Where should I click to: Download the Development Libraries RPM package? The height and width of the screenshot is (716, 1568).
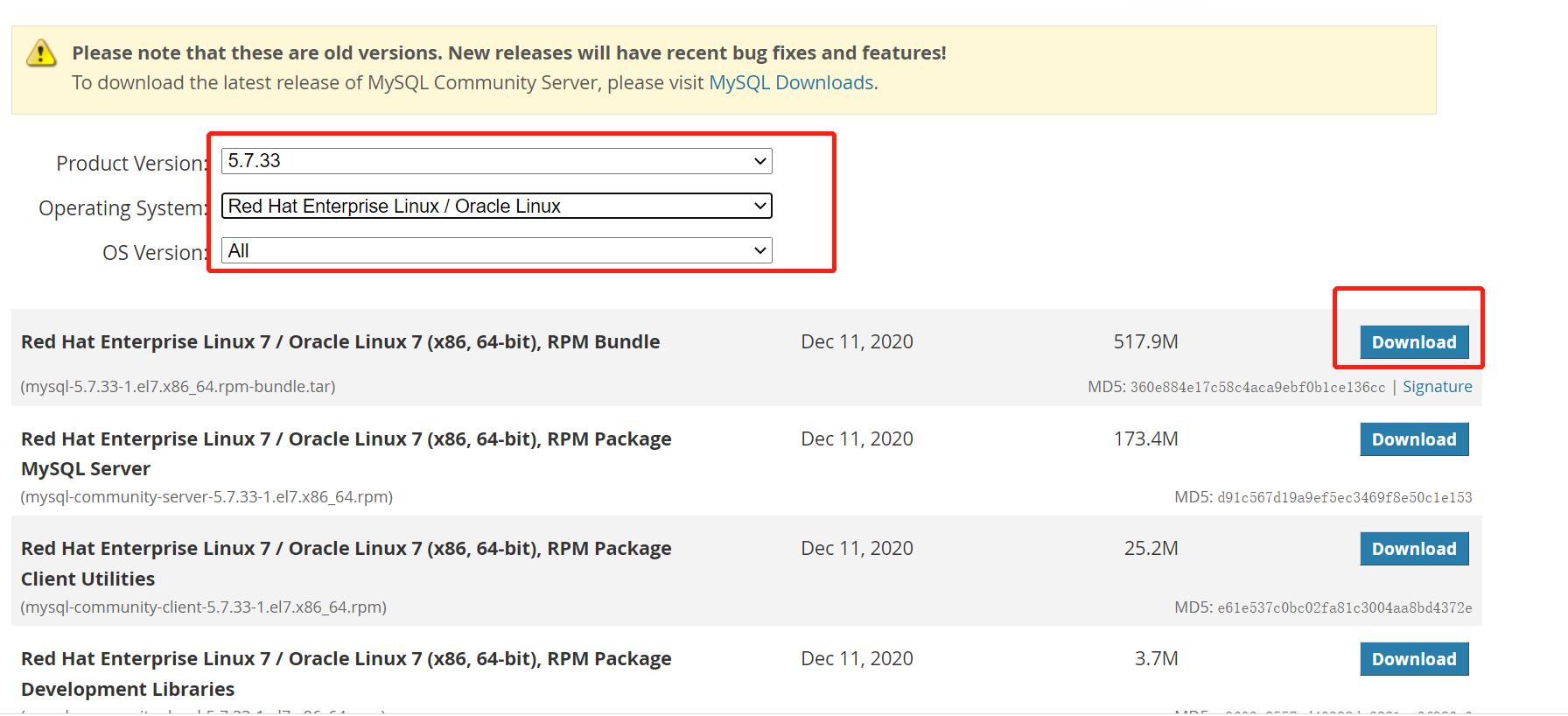click(1414, 659)
